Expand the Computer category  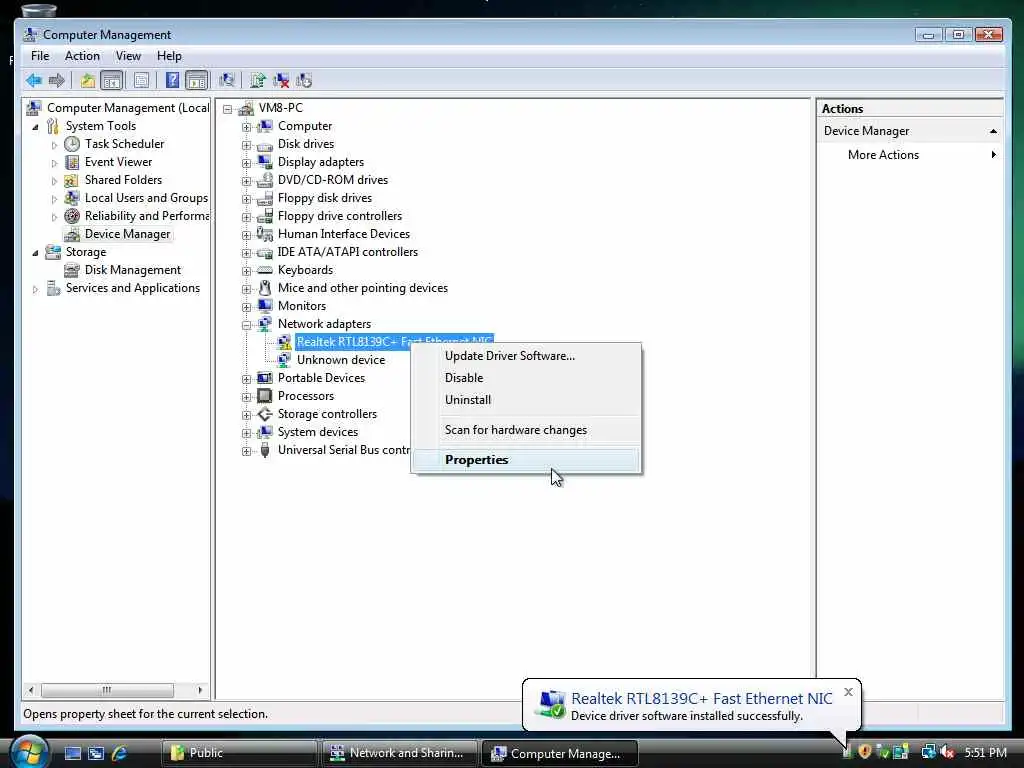(246, 127)
